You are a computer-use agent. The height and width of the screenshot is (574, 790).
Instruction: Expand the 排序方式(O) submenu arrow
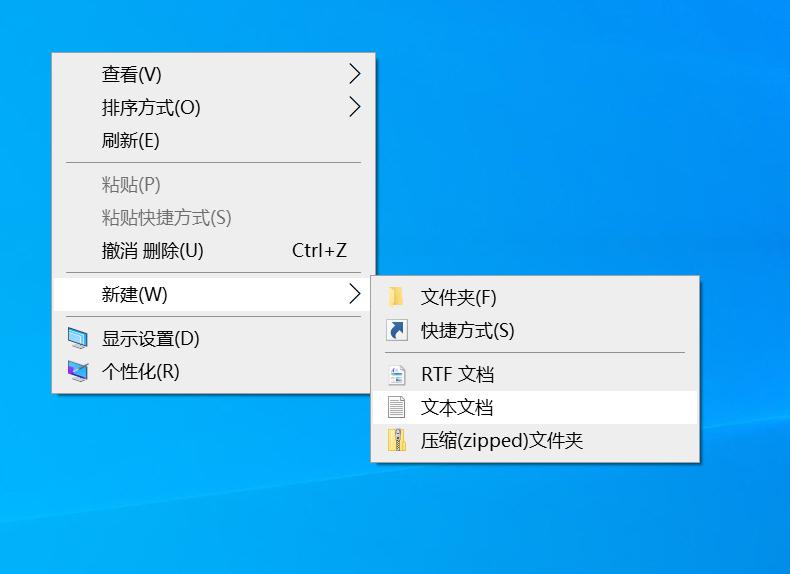355,107
